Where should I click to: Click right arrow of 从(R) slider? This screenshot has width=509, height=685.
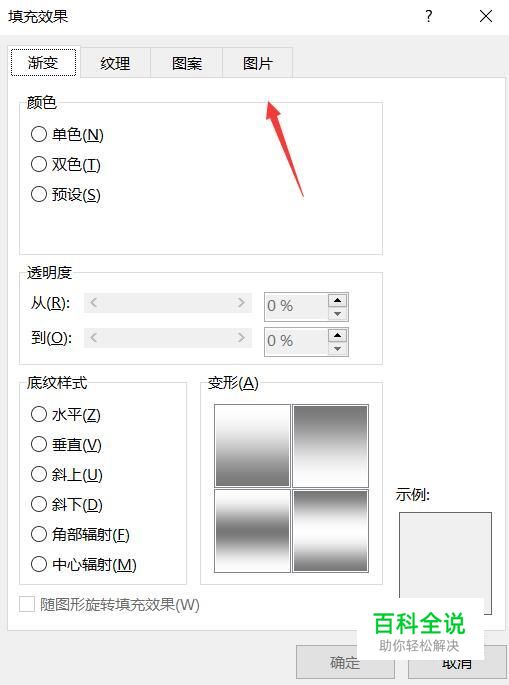[241, 303]
